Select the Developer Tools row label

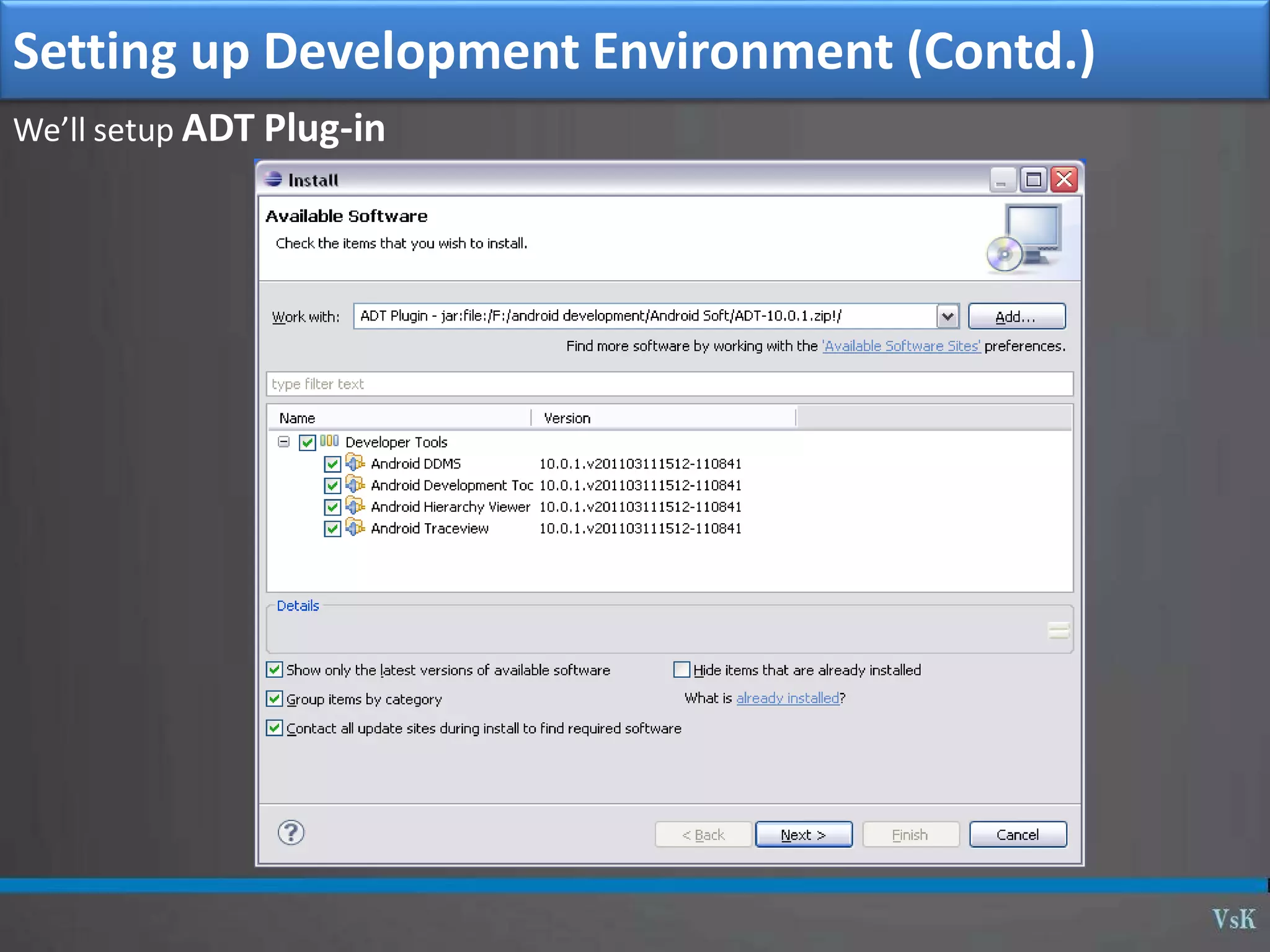pos(396,442)
